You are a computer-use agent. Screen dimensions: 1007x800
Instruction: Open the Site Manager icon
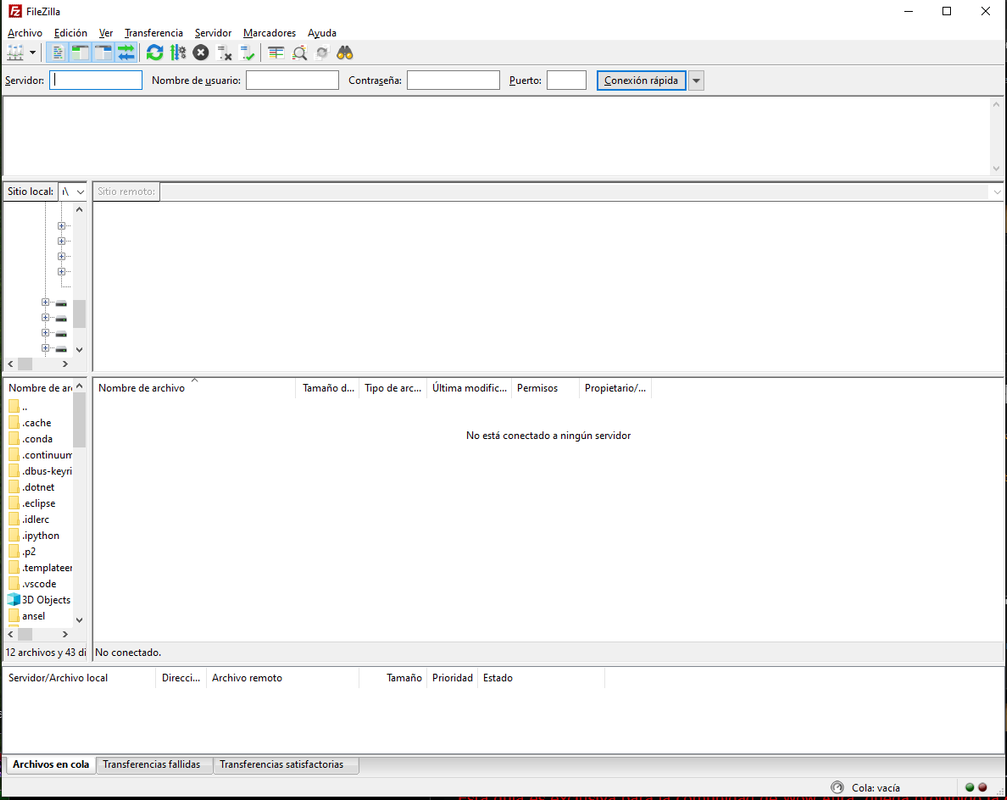pos(15,53)
